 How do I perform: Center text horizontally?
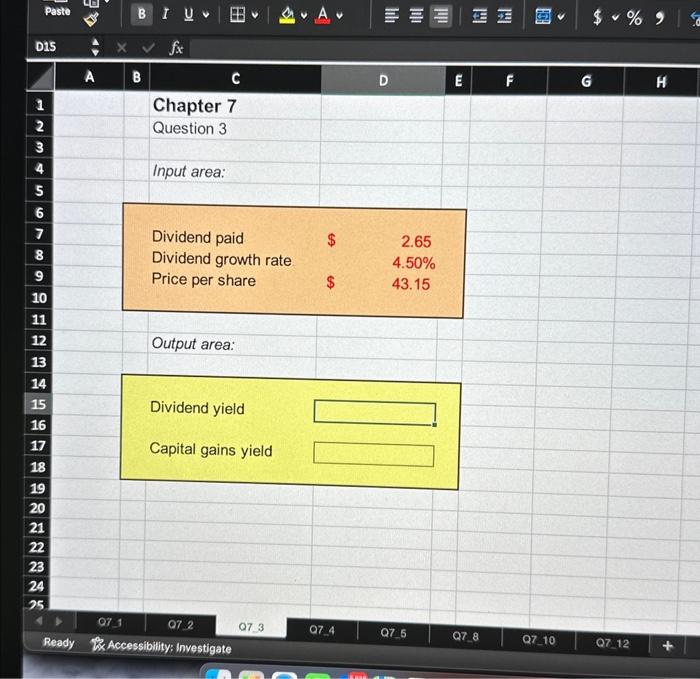point(416,16)
